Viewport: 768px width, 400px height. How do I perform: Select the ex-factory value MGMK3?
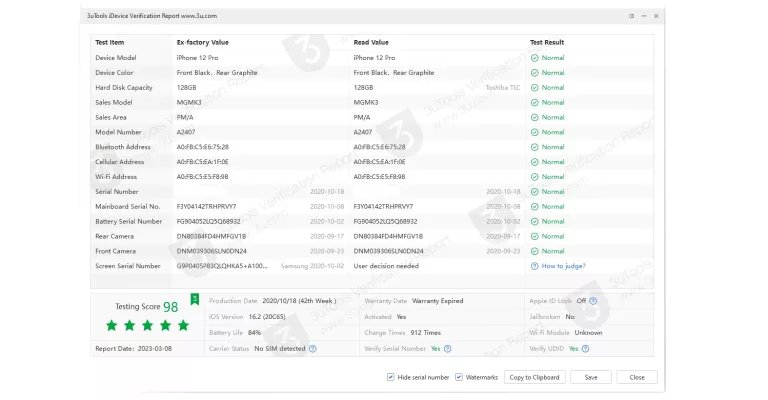(x=189, y=102)
